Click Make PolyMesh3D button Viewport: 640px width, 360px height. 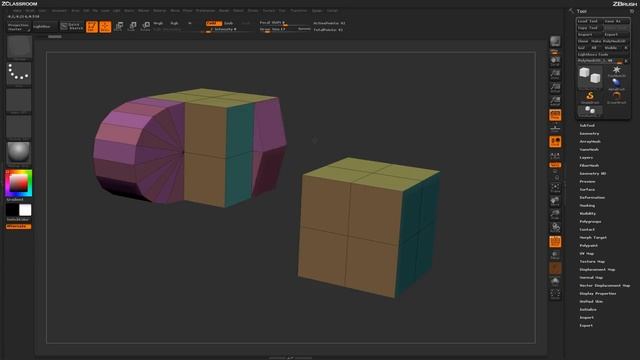pyautogui.click(x=609, y=41)
